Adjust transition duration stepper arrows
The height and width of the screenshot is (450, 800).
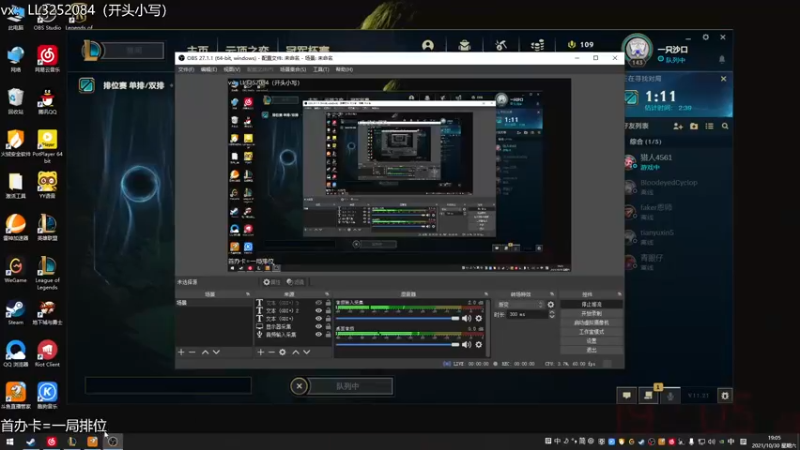tap(552, 315)
